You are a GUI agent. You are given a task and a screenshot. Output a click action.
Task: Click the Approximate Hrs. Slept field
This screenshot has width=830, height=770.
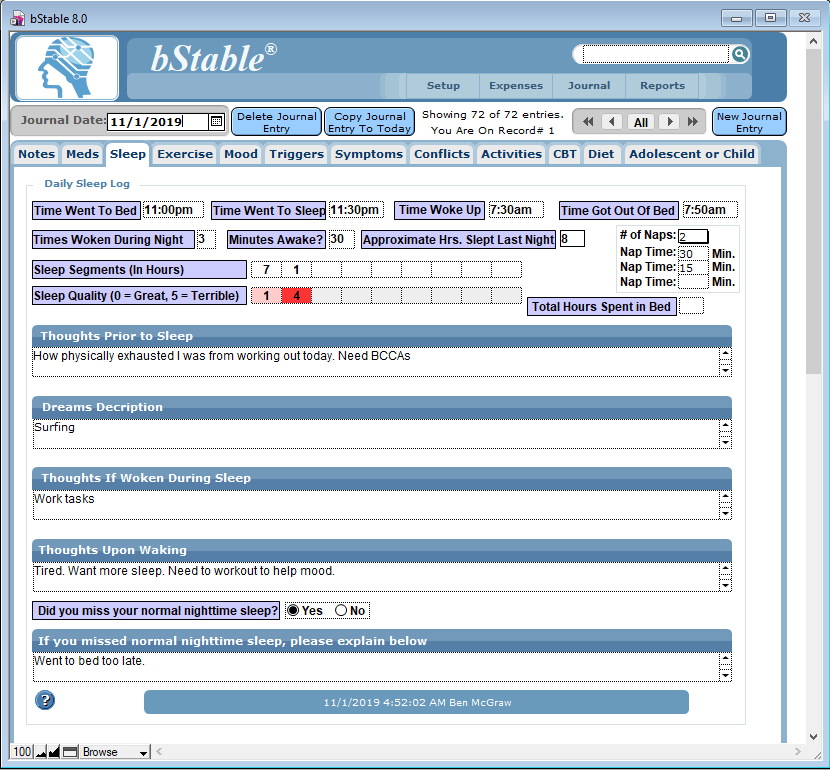(x=572, y=239)
